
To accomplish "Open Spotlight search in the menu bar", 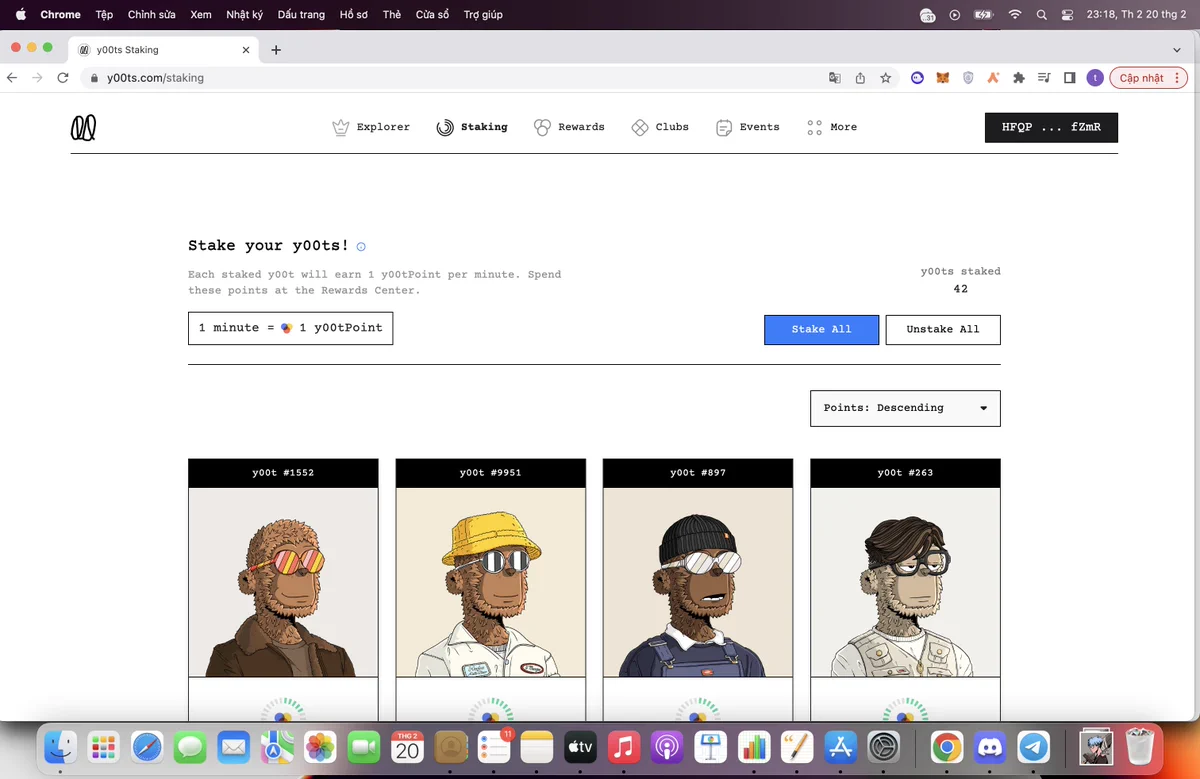I will coord(1041,15).
